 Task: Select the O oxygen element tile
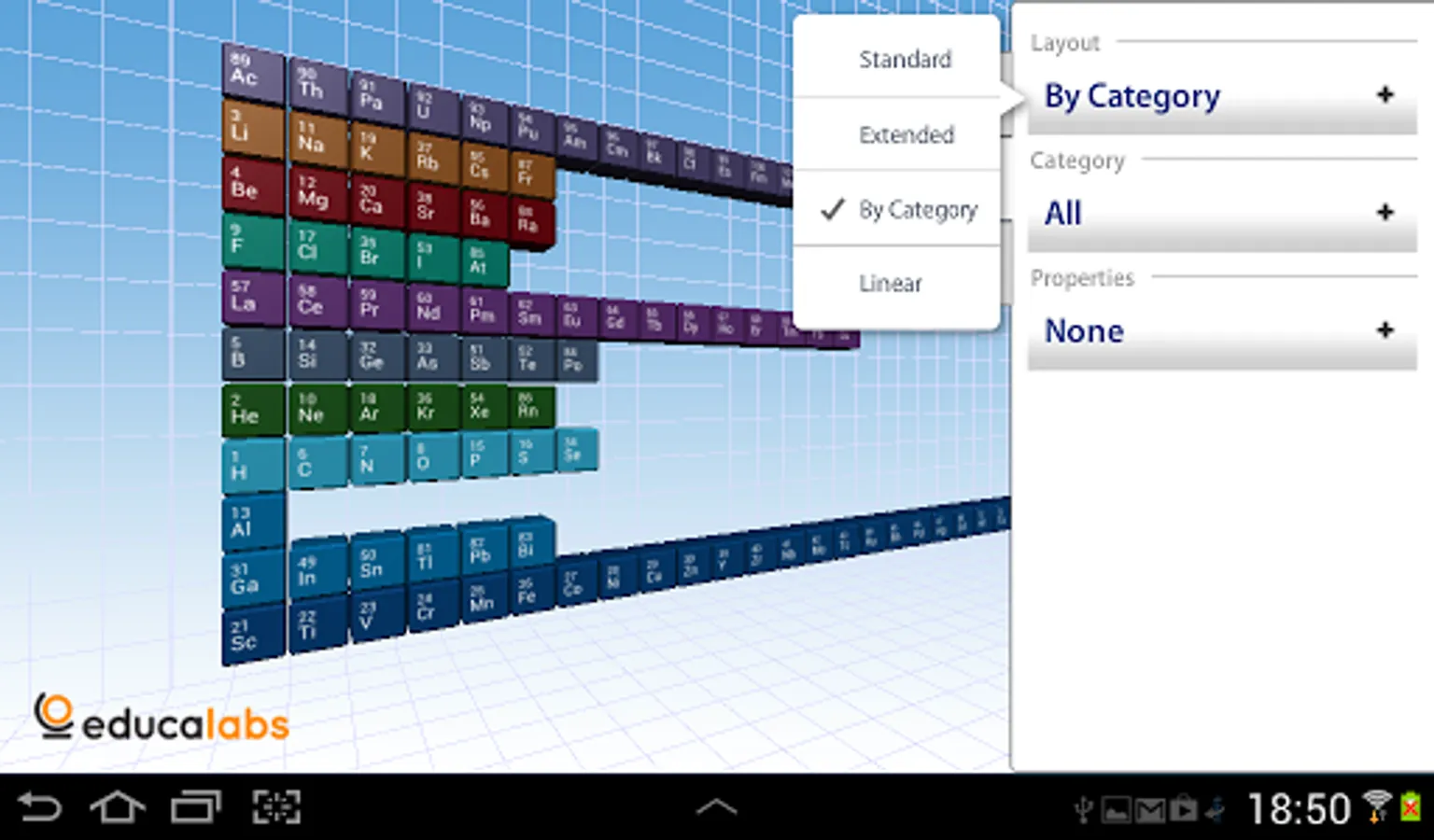(432, 458)
